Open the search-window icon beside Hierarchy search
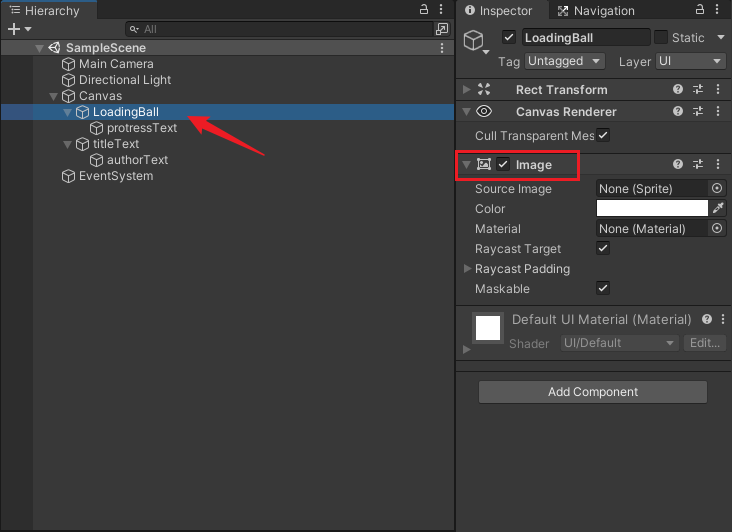Viewport: 732px width, 532px height. 442,29
